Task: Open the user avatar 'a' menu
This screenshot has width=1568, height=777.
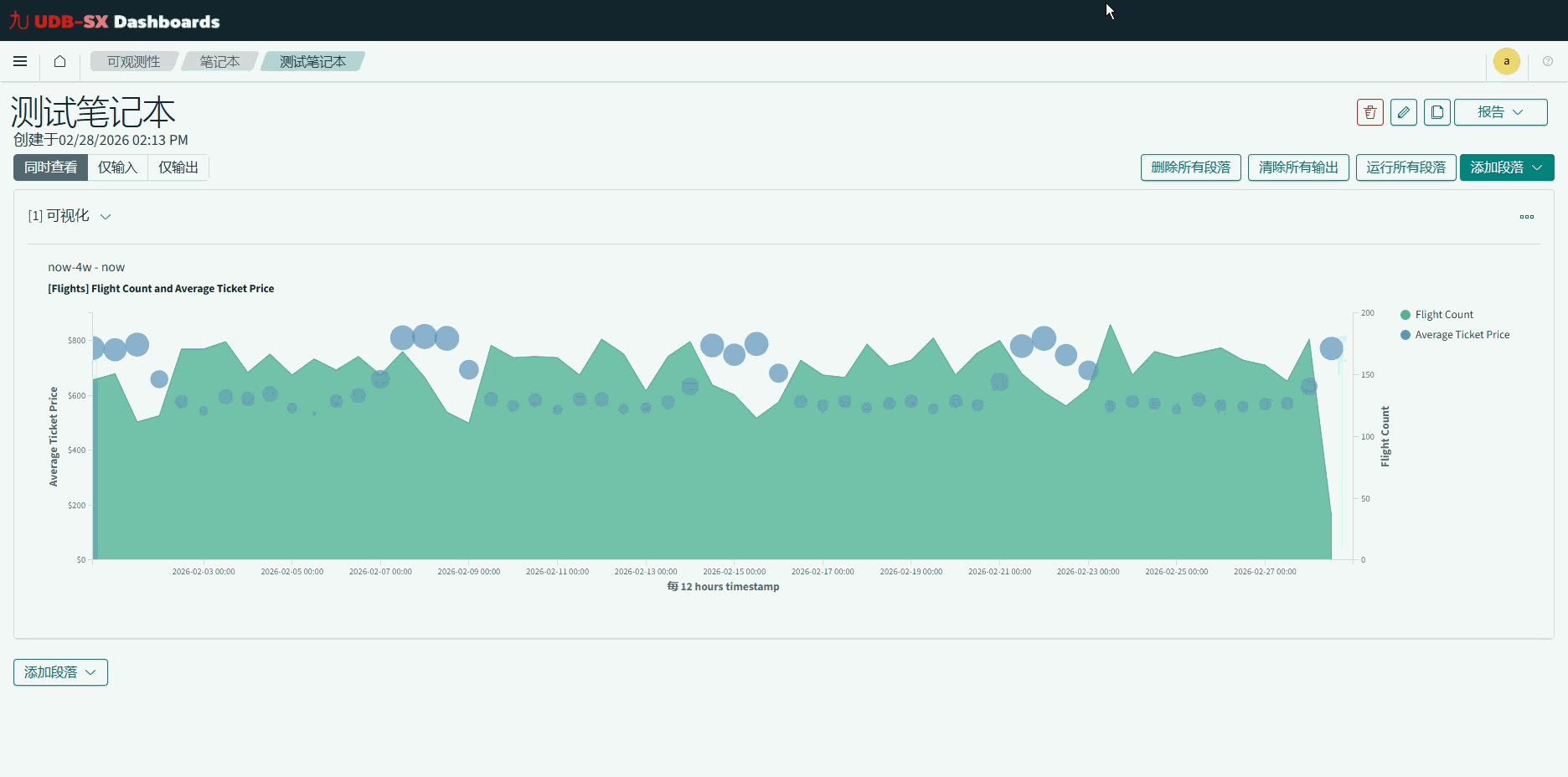Action: pyautogui.click(x=1506, y=61)
